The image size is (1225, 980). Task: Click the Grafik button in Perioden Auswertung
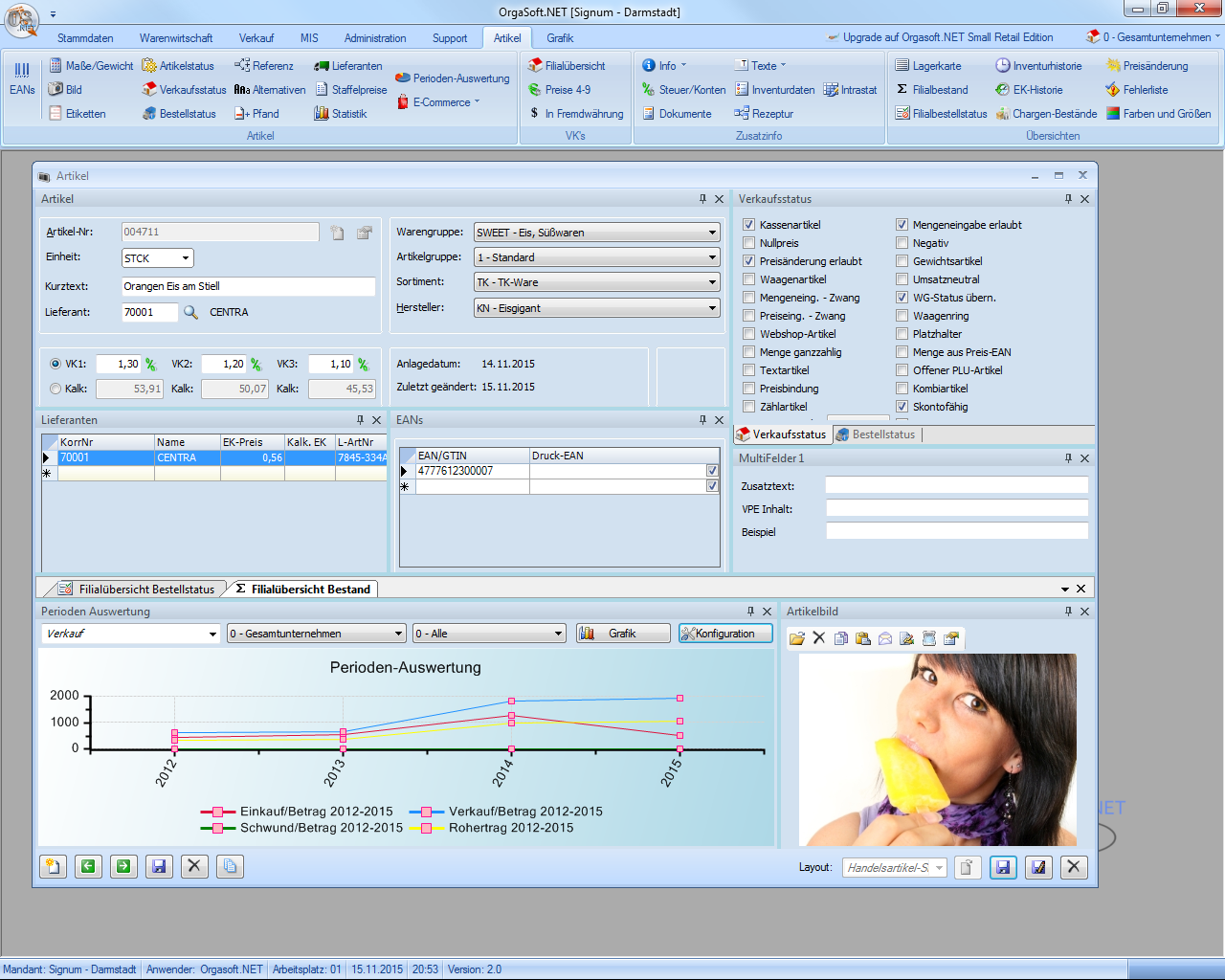tap(622, 634)
